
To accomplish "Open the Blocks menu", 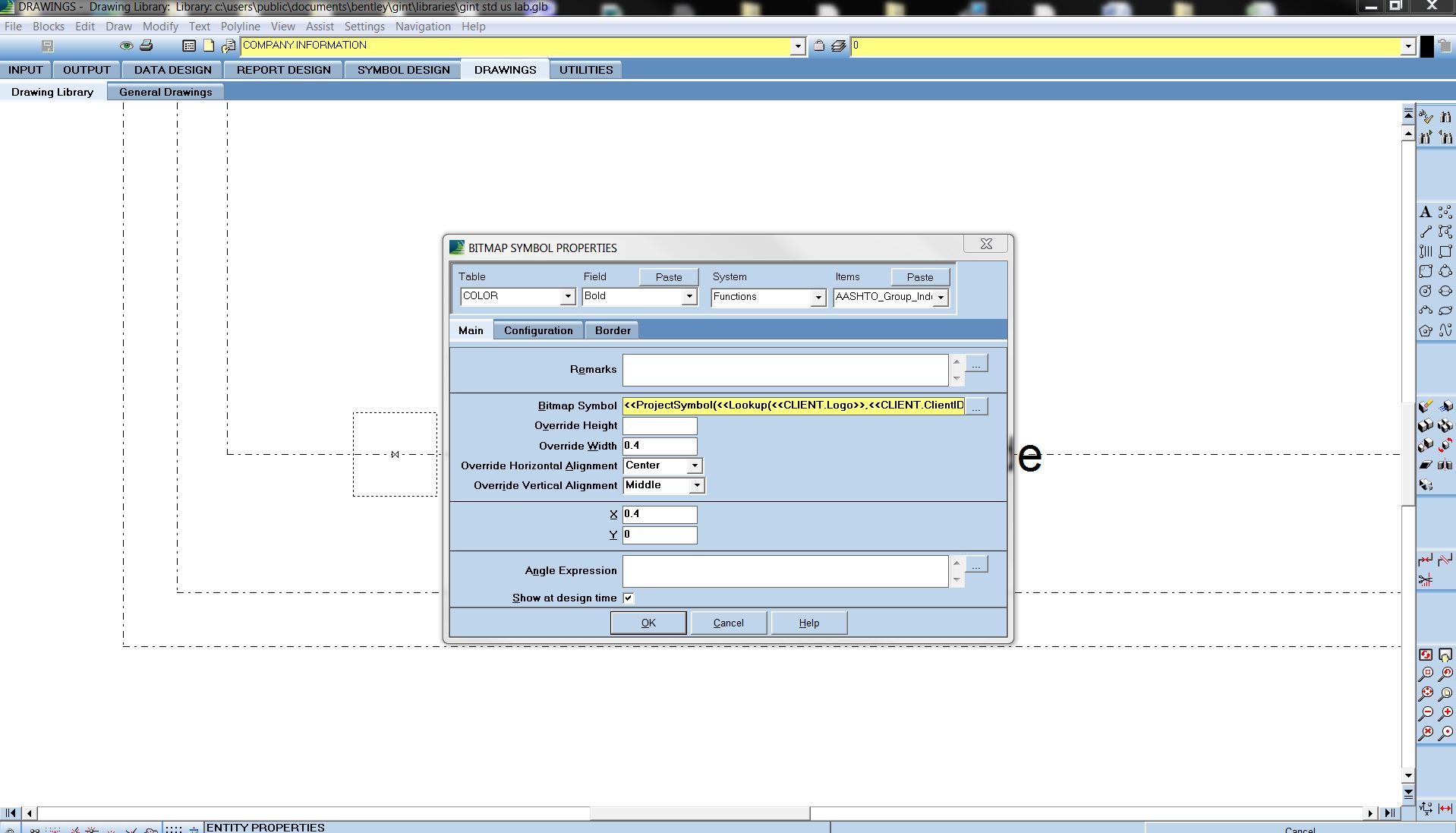I will (x=48, y=27).
